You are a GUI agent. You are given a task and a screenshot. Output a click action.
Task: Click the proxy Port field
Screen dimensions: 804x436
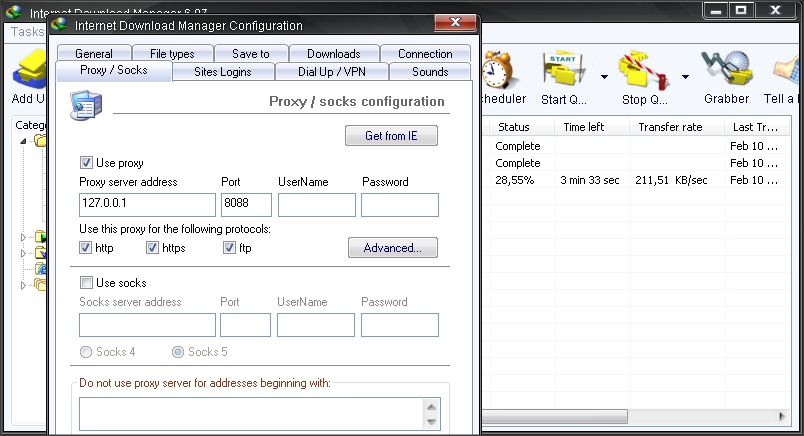246,205
